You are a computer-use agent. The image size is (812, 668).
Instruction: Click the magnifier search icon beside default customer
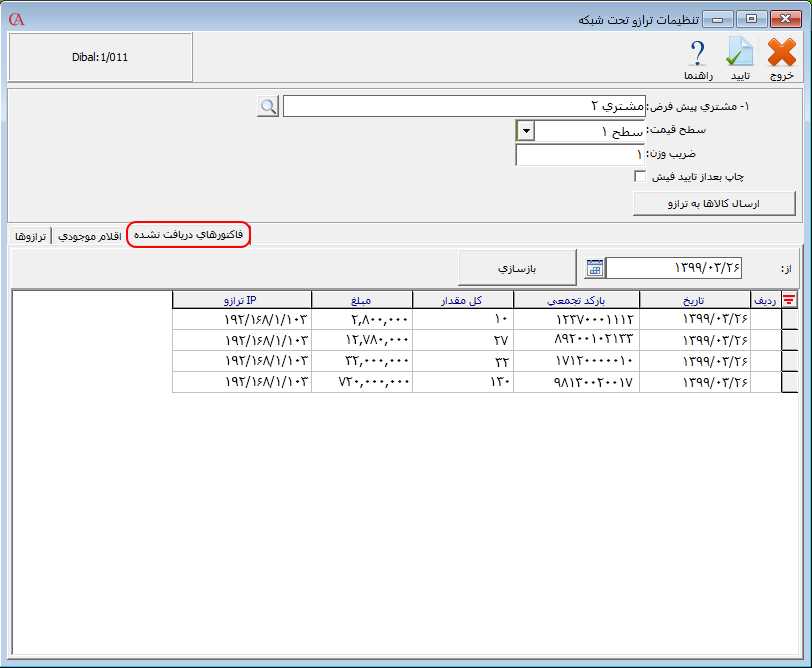[267, 106]
